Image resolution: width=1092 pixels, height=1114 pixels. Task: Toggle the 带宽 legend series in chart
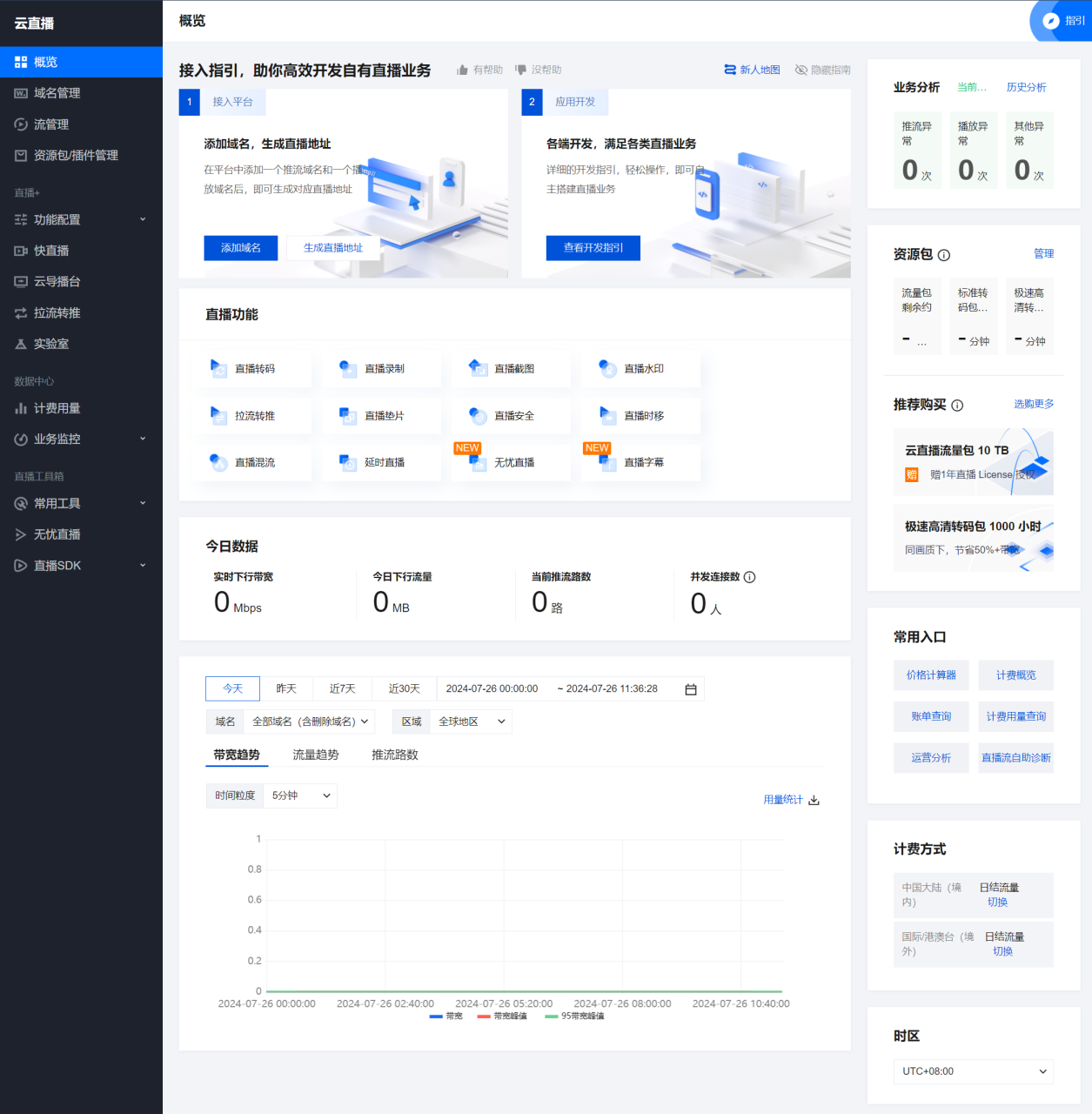click(446, 1016)
